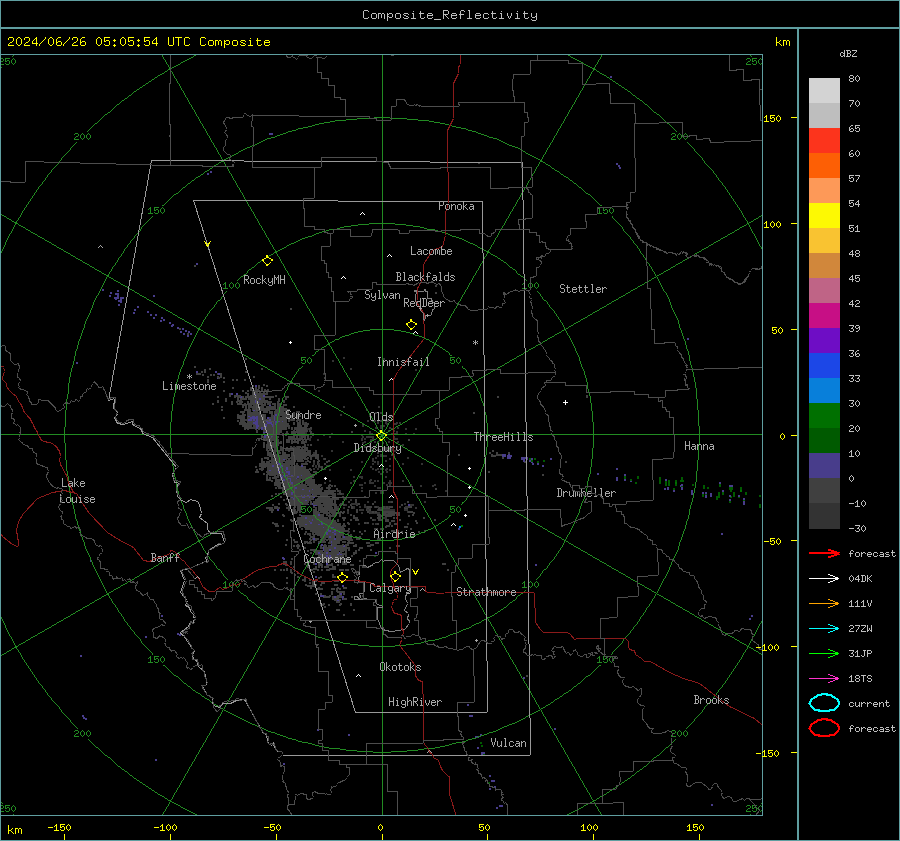Select the orange 111V arrow icon
Image resolution: width=900 pixels, height=841 pixels.
[x=824, y=603]
